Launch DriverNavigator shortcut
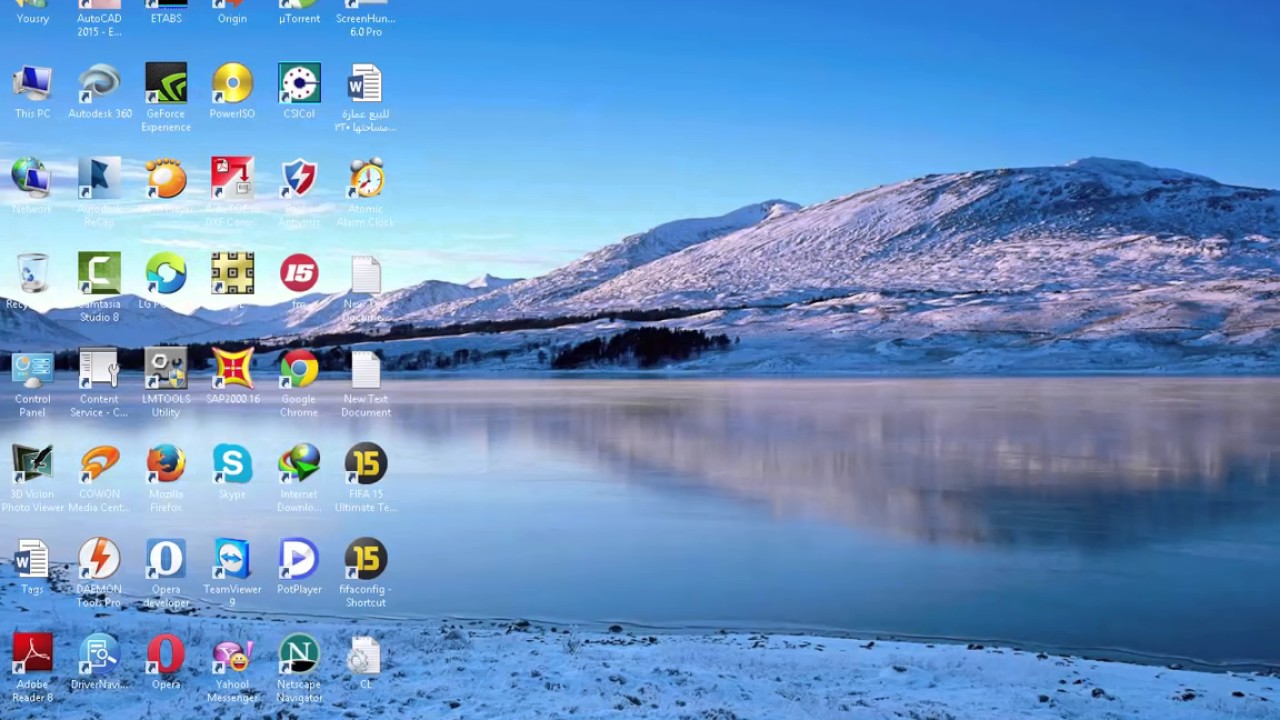The image size is (1280, 720). pos(99,662)
